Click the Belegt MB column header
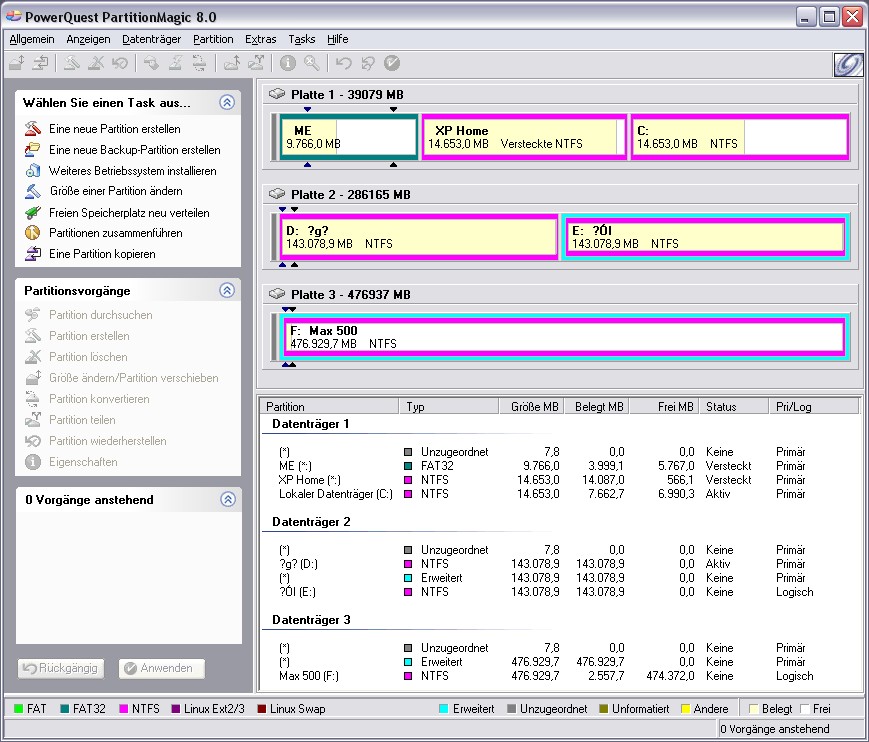The width and height of the screenshot is (869, 742). tap(597, 407)
